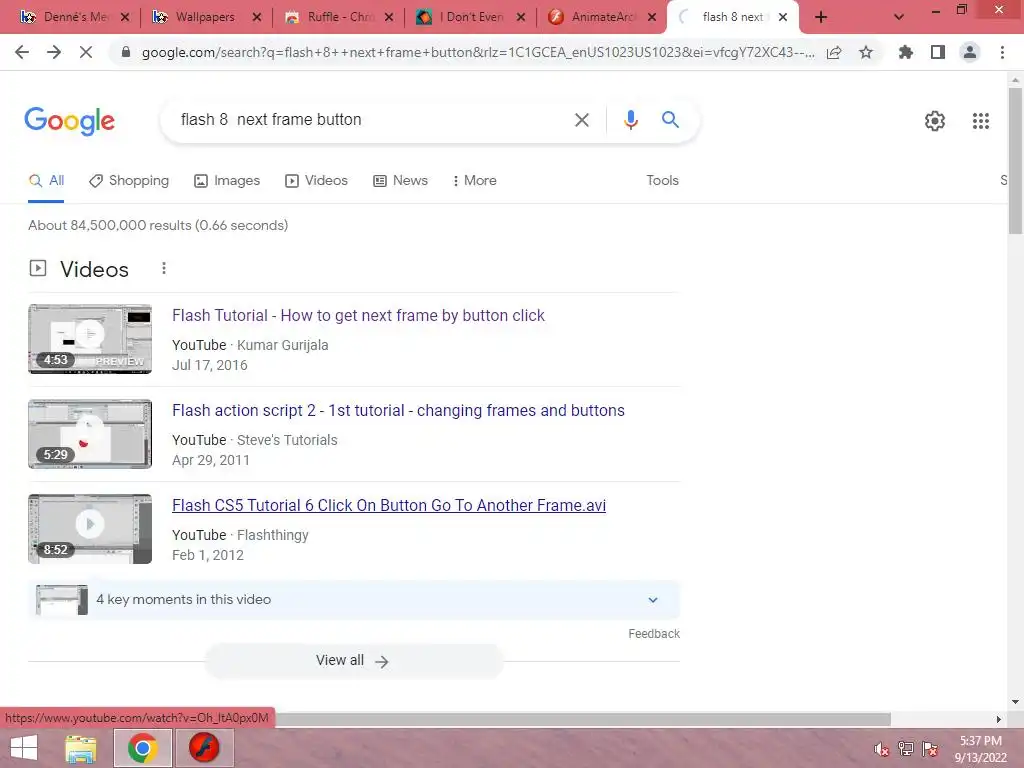Select the Shopping results filter
The width and height of the screenshot is (1024, 768).
[129, 180]
